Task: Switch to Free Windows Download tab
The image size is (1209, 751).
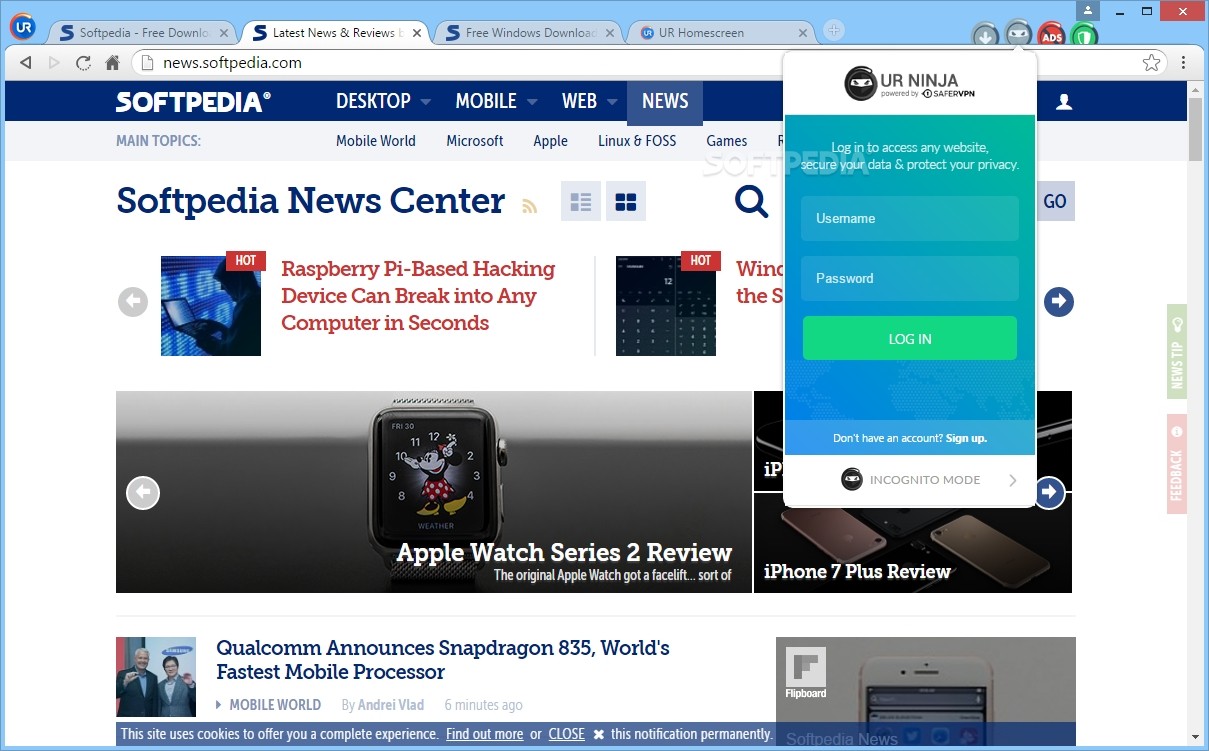Action: pyautogui.click(x=529, y=33)
